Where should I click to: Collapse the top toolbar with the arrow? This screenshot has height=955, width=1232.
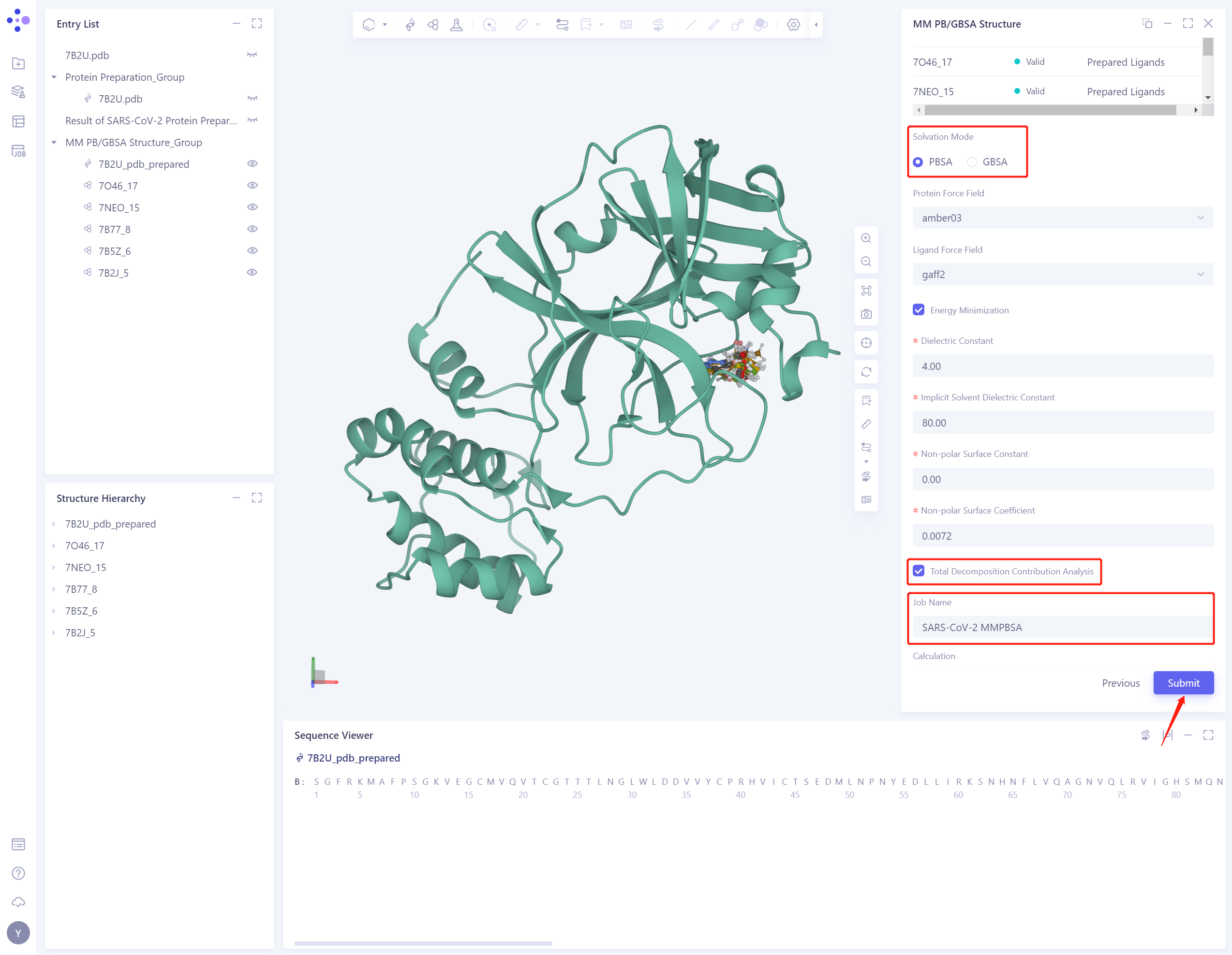click(x=816, y=24)
